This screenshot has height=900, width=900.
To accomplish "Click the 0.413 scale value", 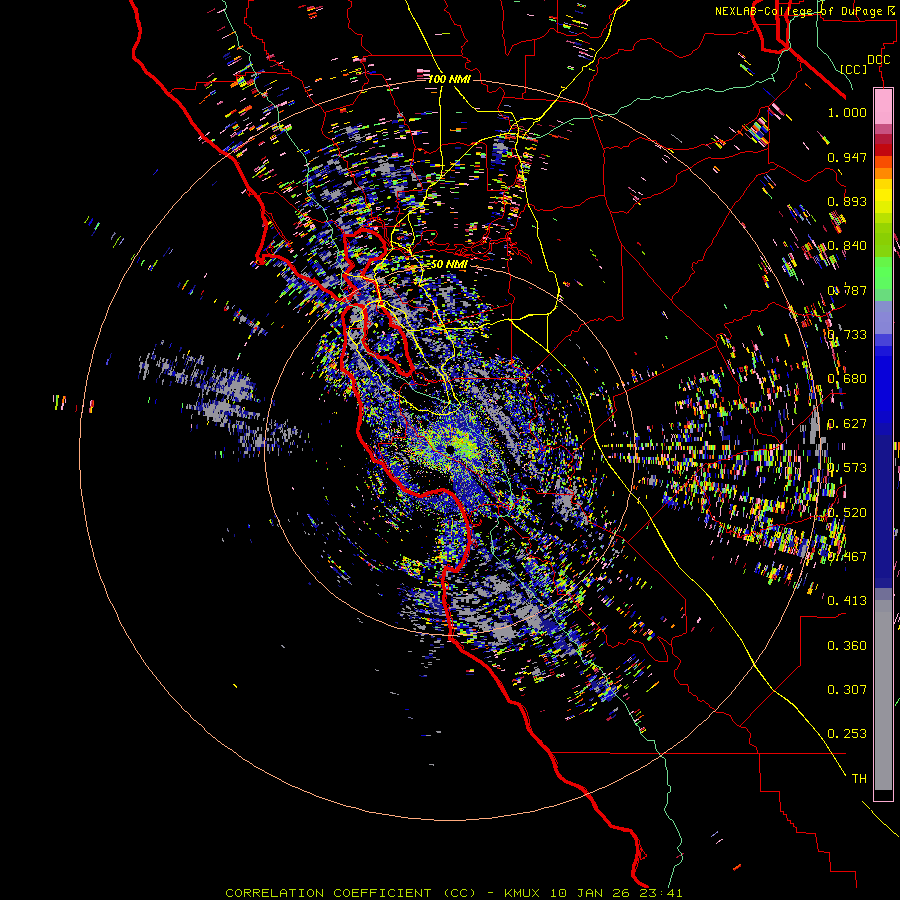I will pyautogui.click(x=847, y=601).
